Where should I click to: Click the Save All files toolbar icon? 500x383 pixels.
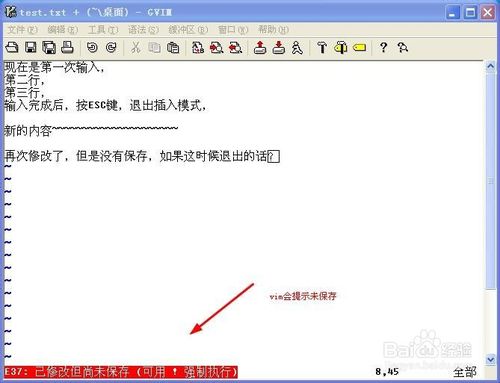tap(49, 48)
